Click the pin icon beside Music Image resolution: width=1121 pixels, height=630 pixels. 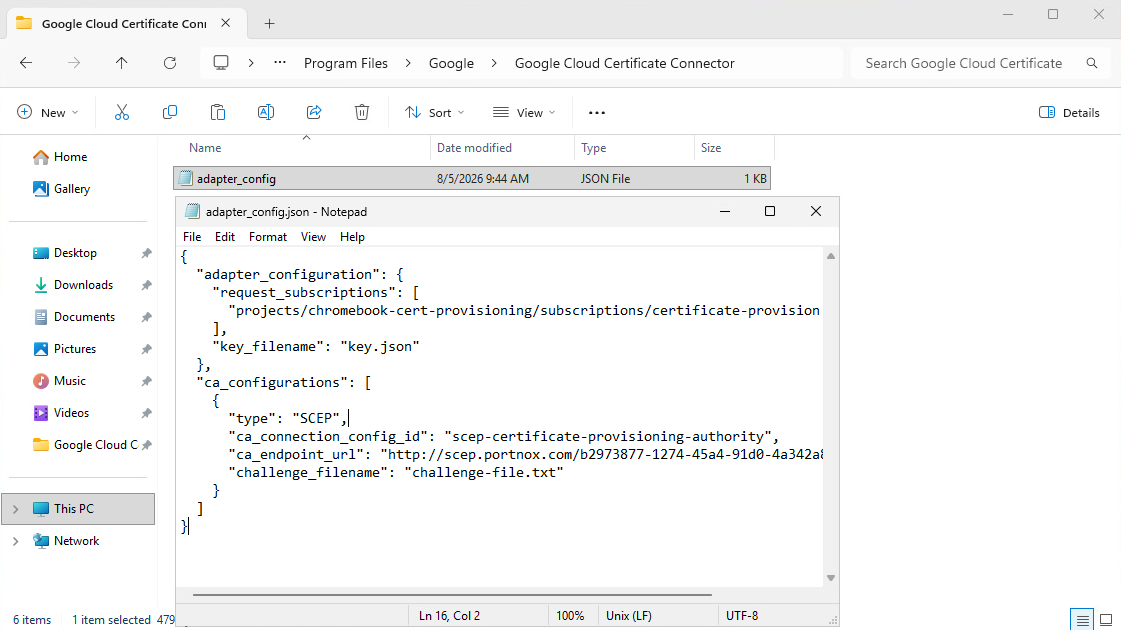point(147,381)
